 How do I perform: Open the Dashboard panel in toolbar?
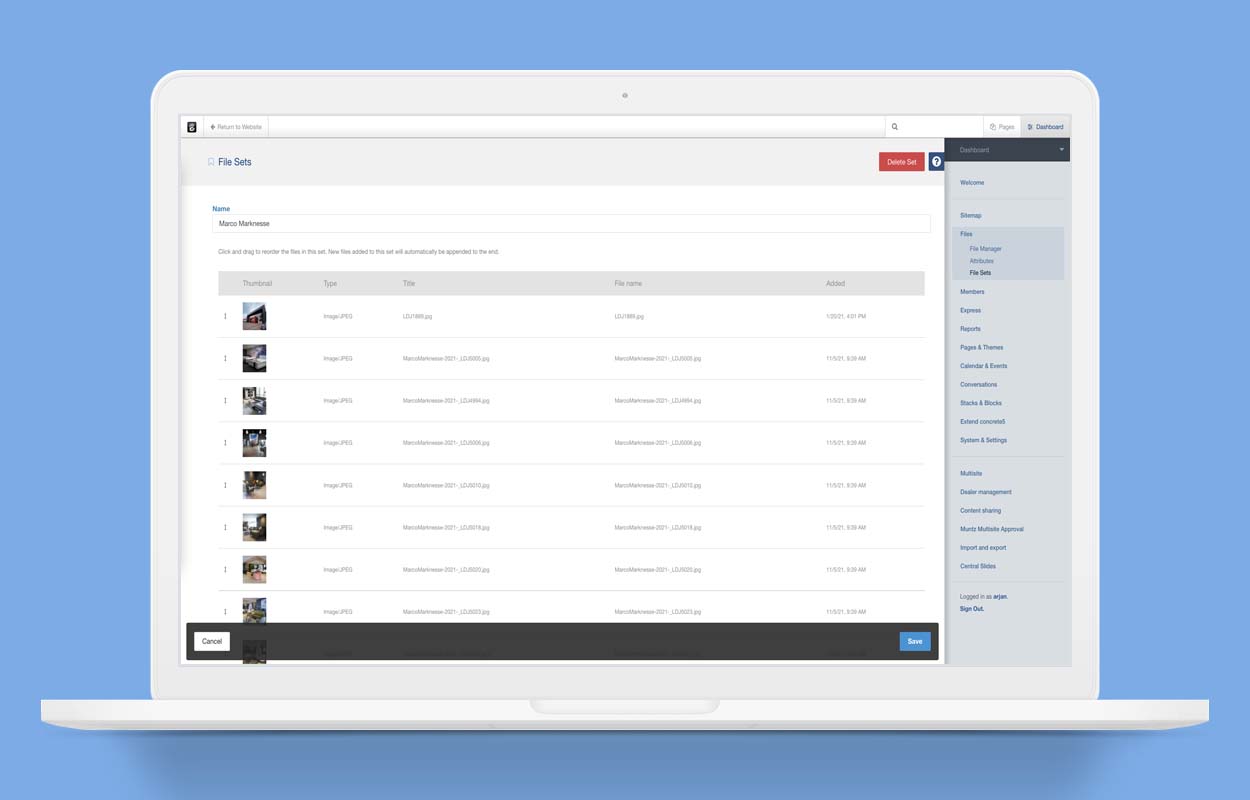tap(1045, 127)
